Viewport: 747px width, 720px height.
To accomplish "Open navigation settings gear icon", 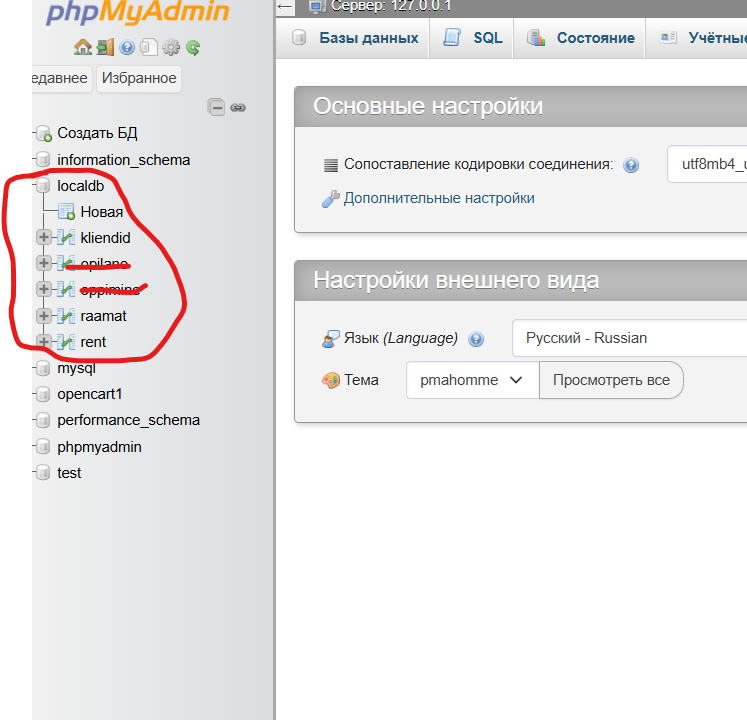I will 171,47.
